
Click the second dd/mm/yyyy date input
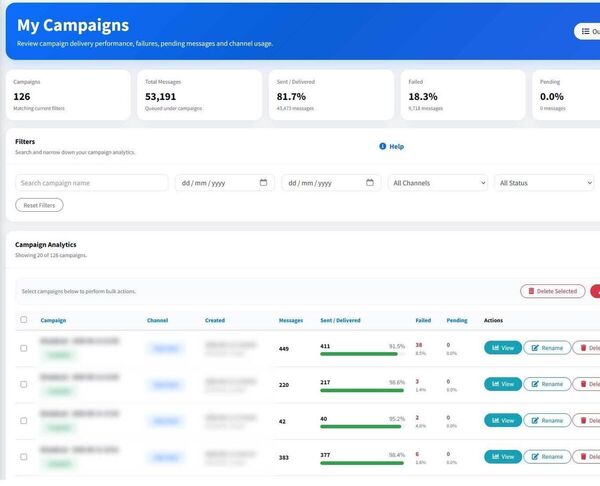click(331, 183)
